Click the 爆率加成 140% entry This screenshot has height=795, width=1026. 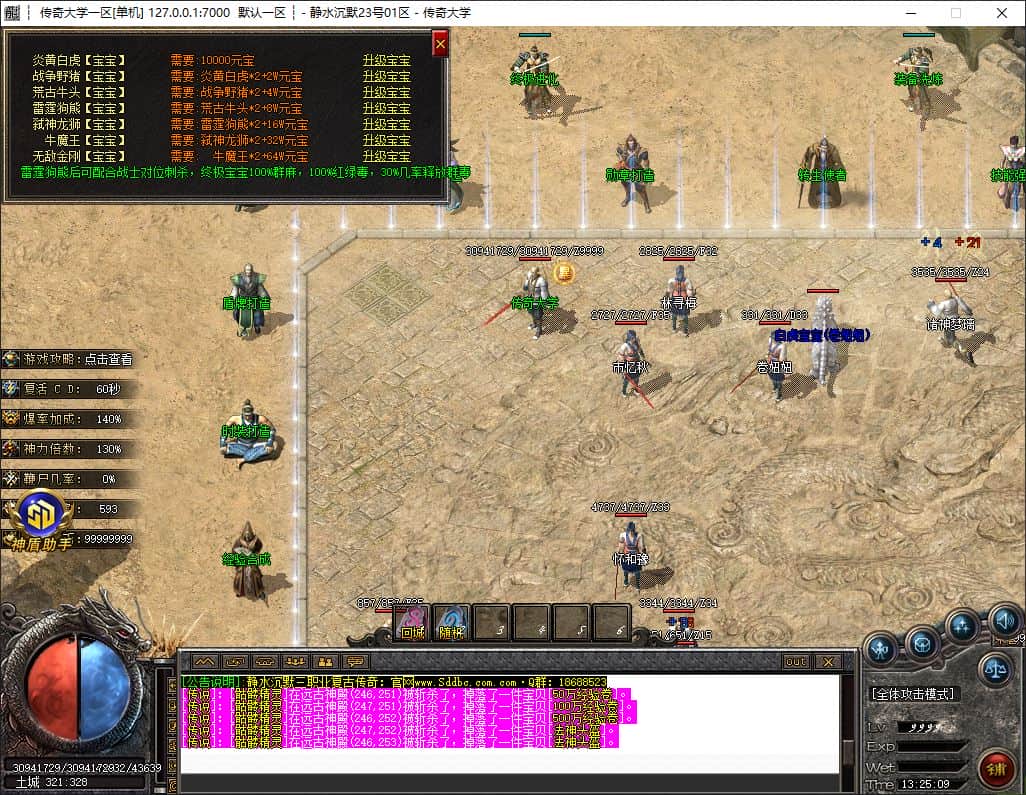69,419
